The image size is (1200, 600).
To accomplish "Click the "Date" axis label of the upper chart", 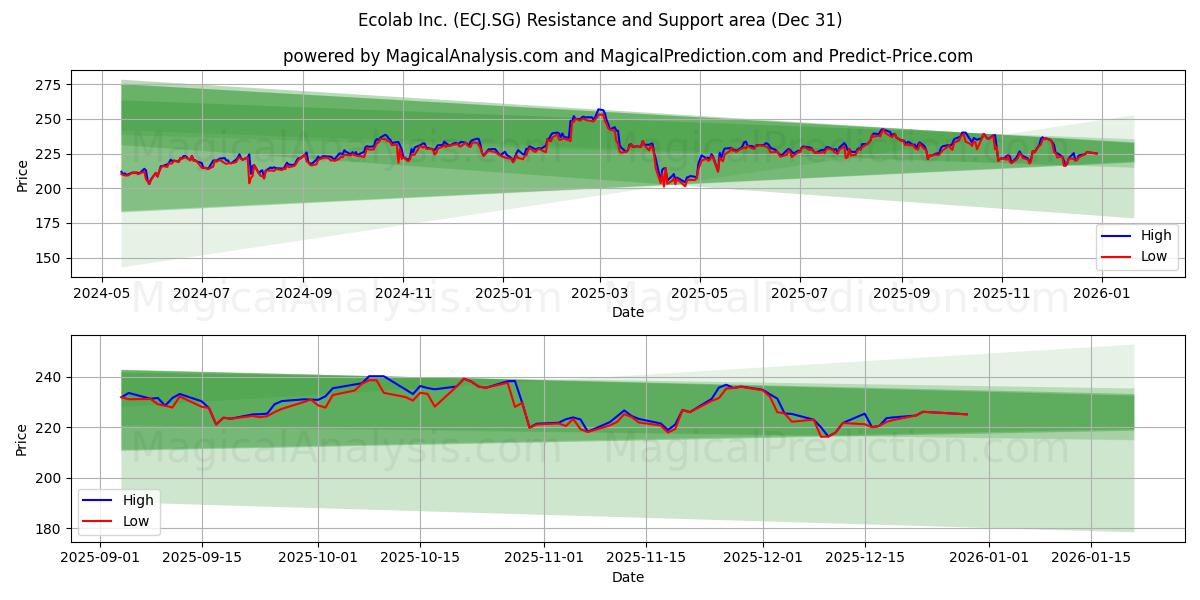I will [x=628, y=313].
